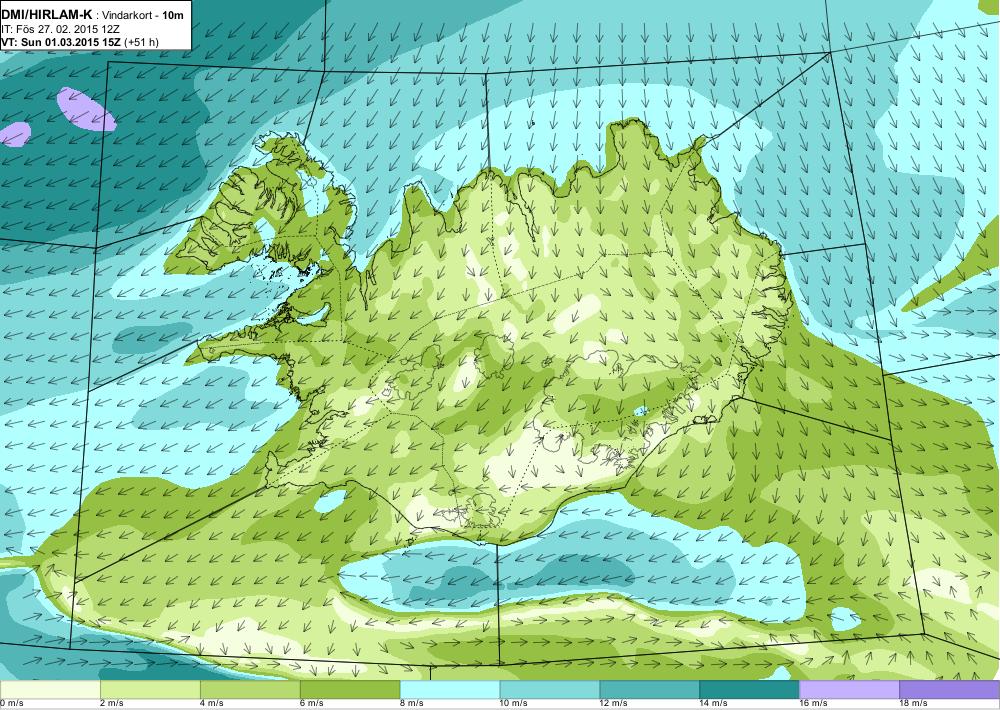
Task: Click the '6 m/s' legend label
Action: (312, 703)
